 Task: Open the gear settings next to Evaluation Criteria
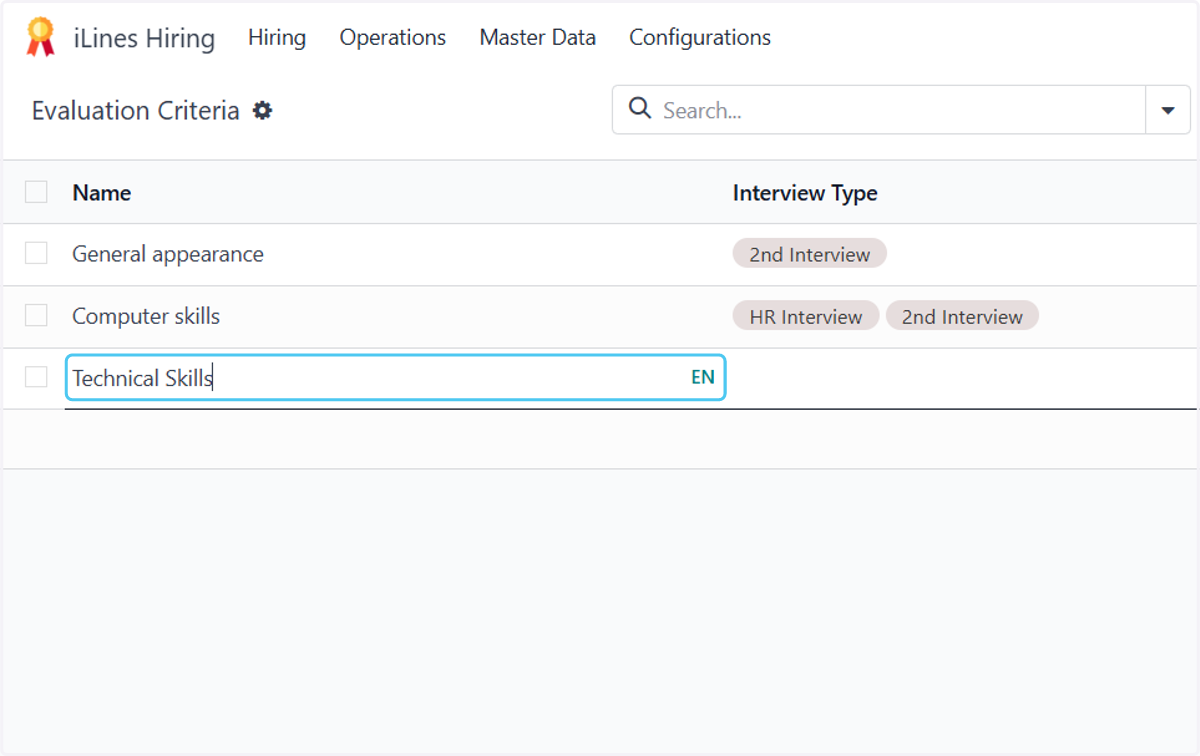tap(262, 110)
